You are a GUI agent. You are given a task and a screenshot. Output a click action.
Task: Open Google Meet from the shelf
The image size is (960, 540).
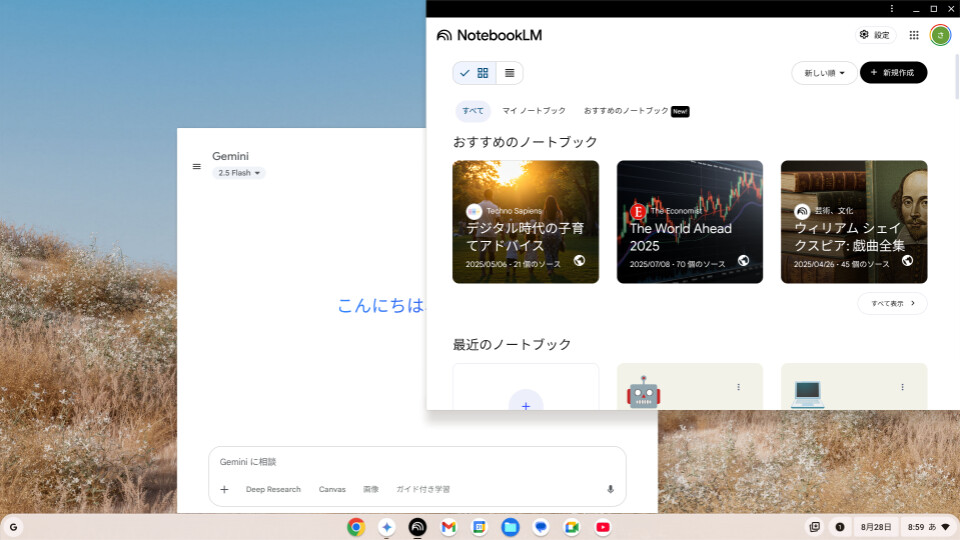point(571,527)
